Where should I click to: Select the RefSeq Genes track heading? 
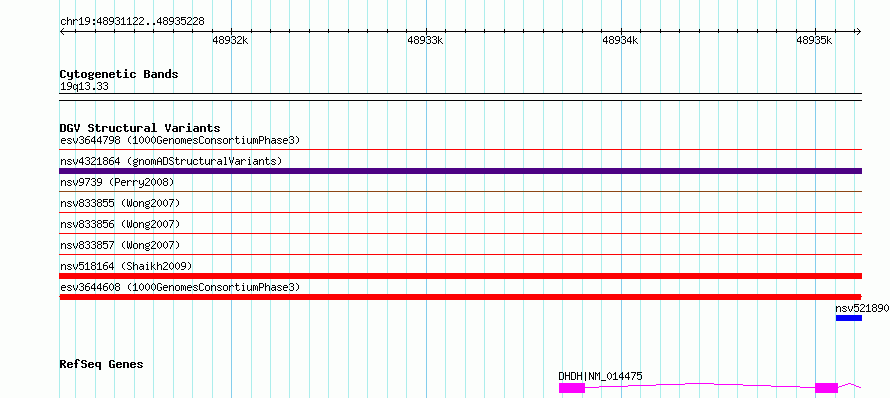pos(102,364)
